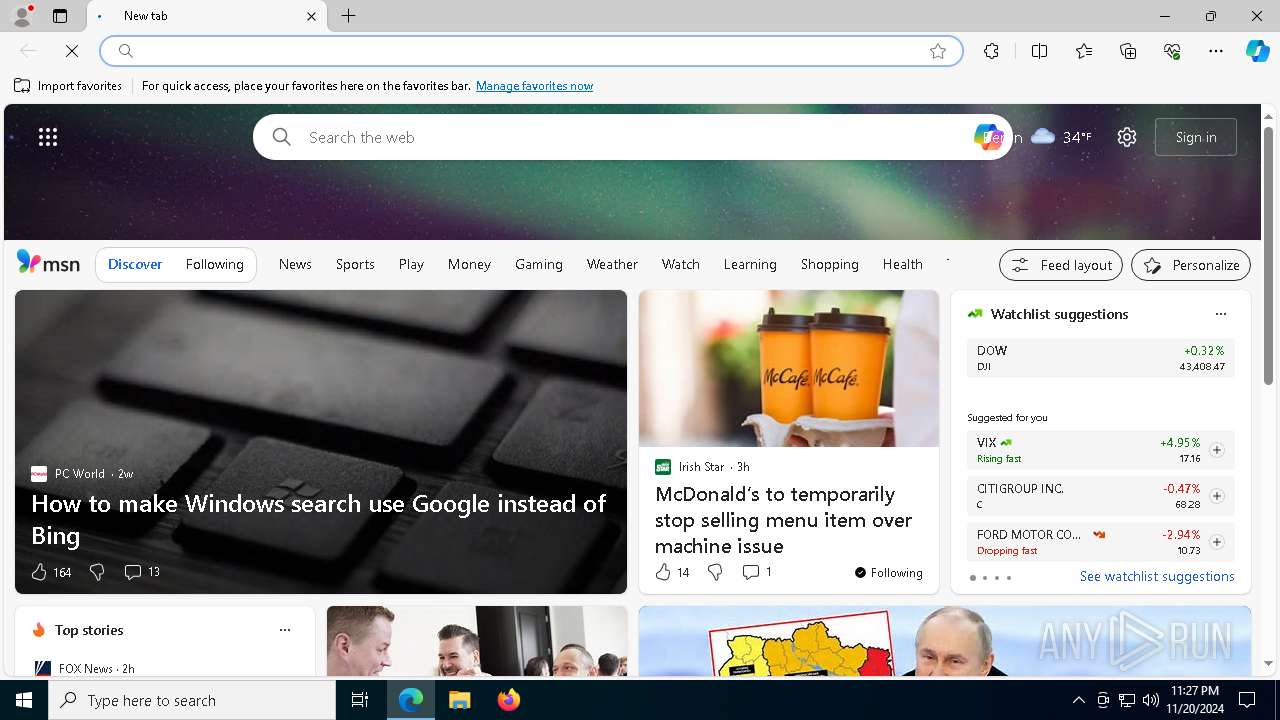Open the profile icon in title bar
The image size is (1280, 720).
[x=22, y=16]
